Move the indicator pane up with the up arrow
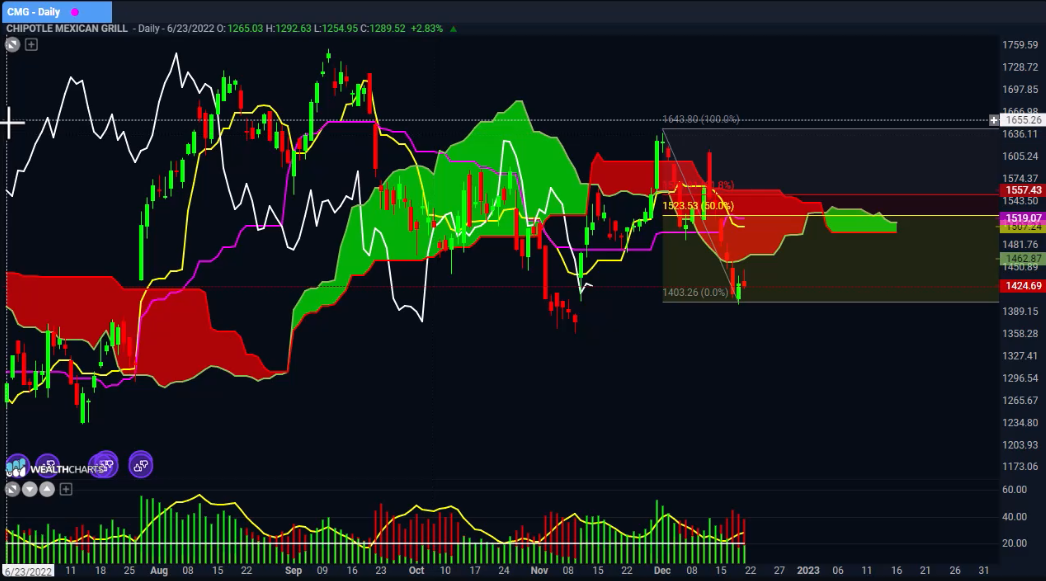The image size is (1046, 581). [47, 490]
